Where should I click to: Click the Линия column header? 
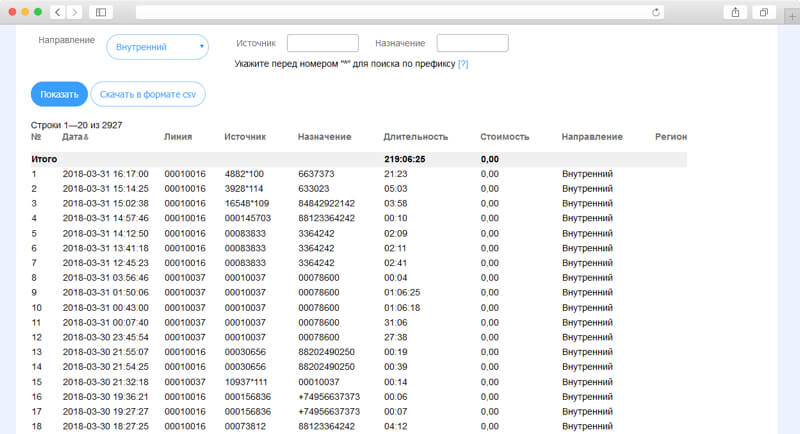(178, 137)
